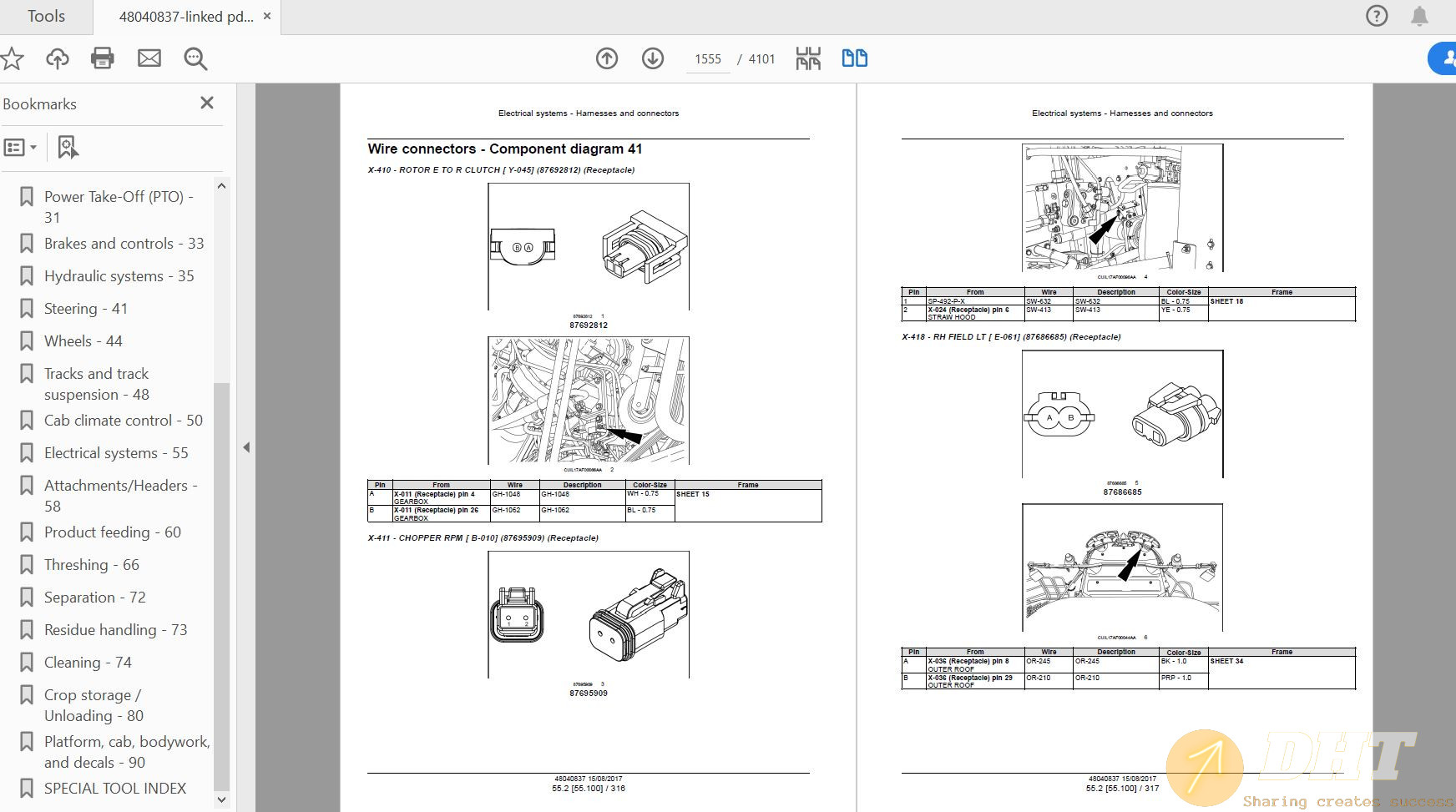Open Hydraulic systems - 35 bookmark
The width and height of the screenshot is (1456, 812).
tap(119, 276)
